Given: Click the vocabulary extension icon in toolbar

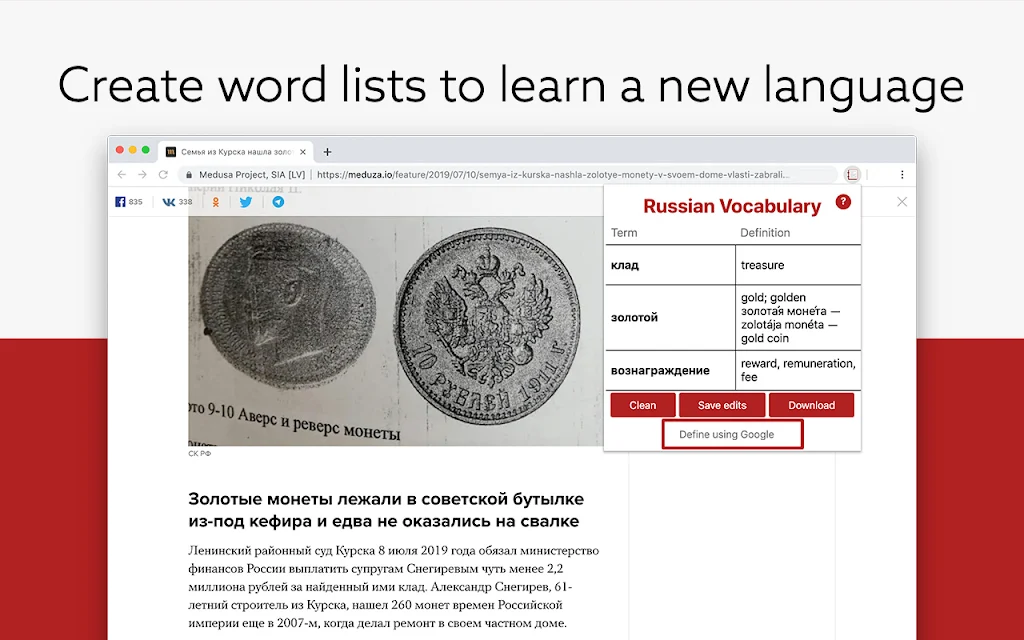Looking at the screenshot, I should (x=852, y=174).
